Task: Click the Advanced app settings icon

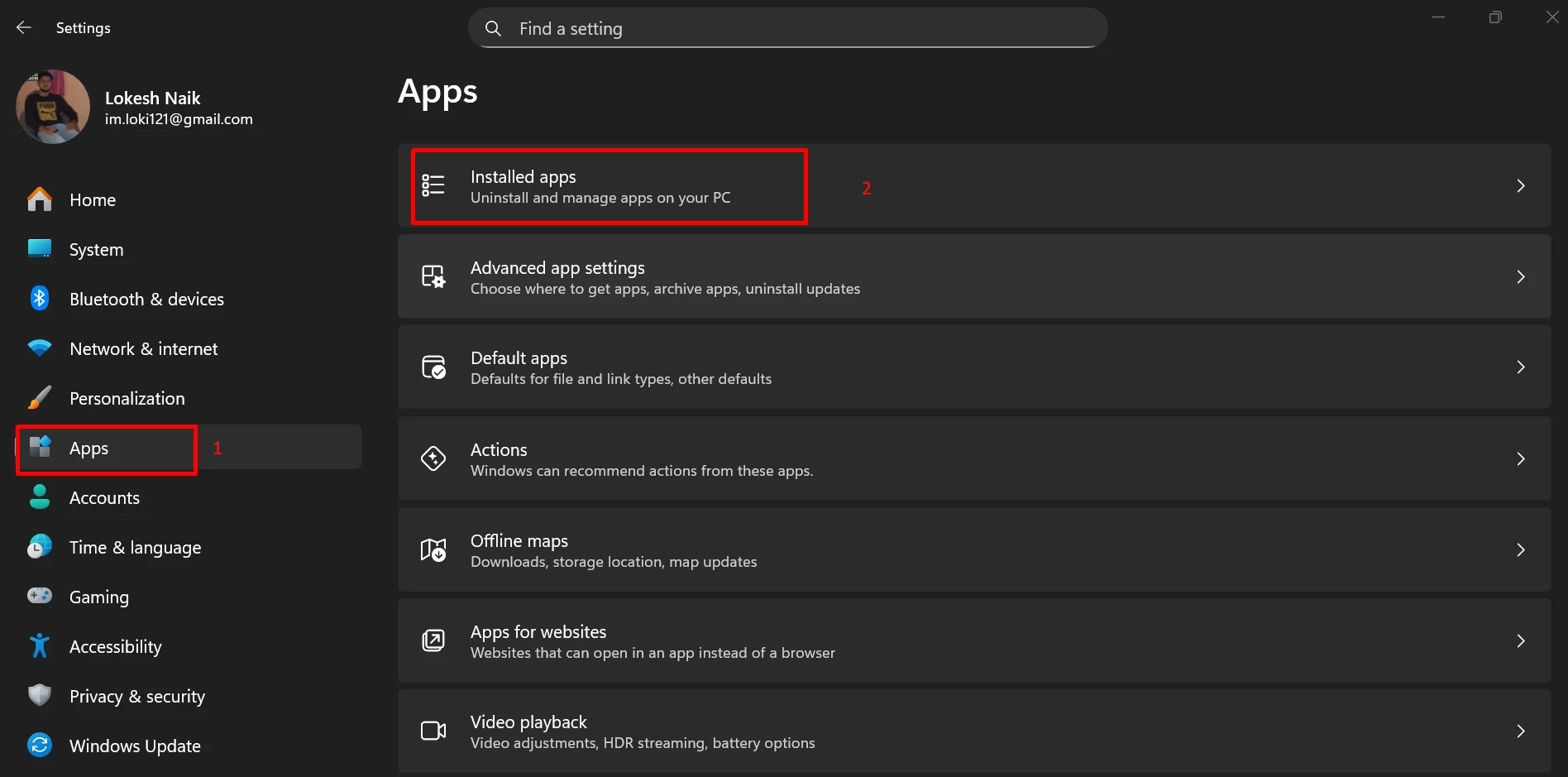Action: pyautogui.click(x=433, y=276)
